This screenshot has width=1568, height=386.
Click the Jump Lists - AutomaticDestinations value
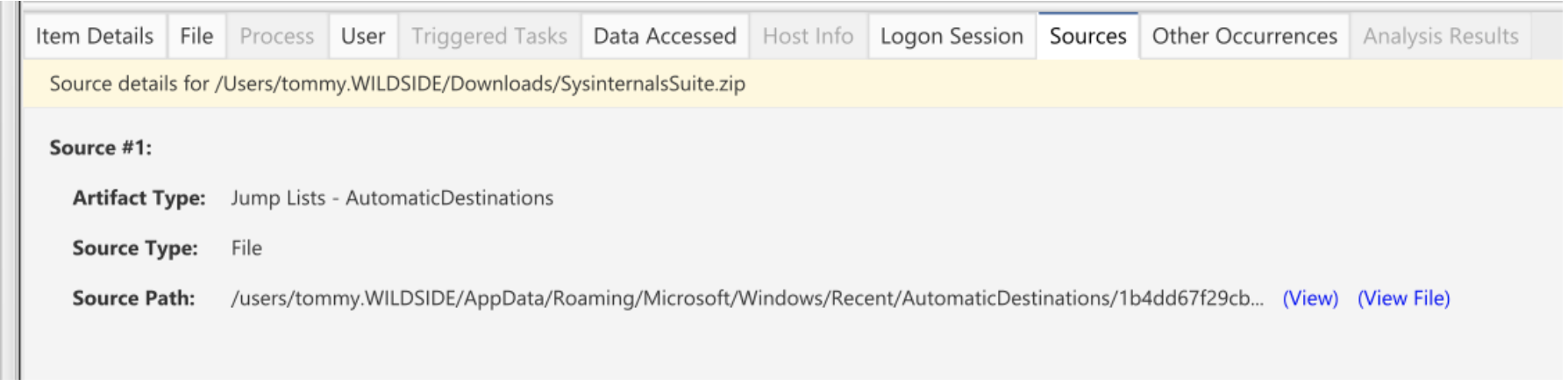coord(392,198)
